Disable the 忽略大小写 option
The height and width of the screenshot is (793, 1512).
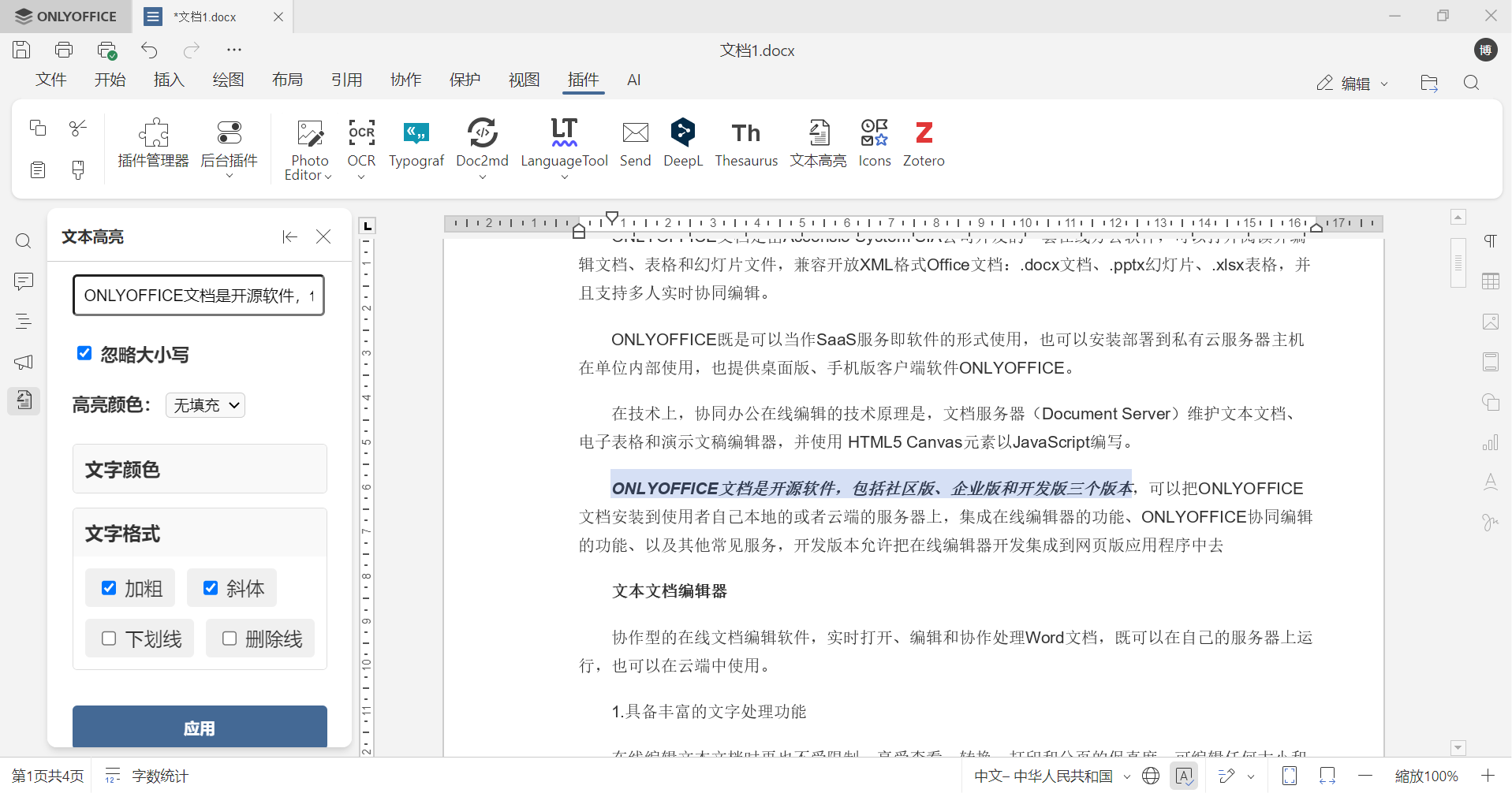(84, 352)
